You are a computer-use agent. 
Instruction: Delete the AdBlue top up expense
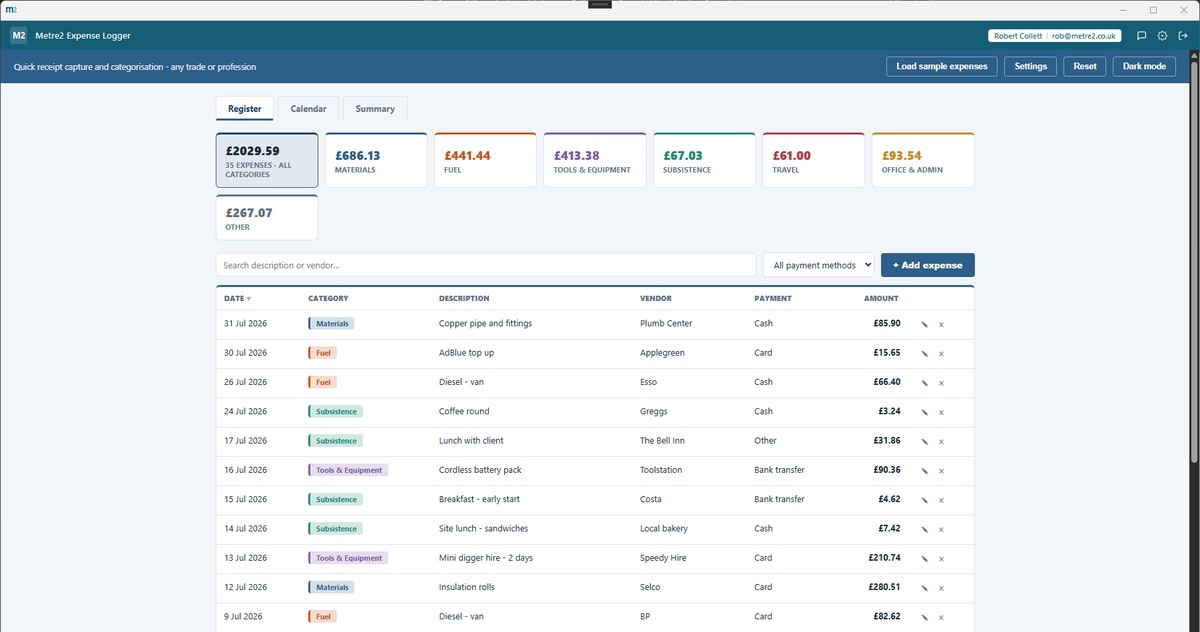point(941,353)
